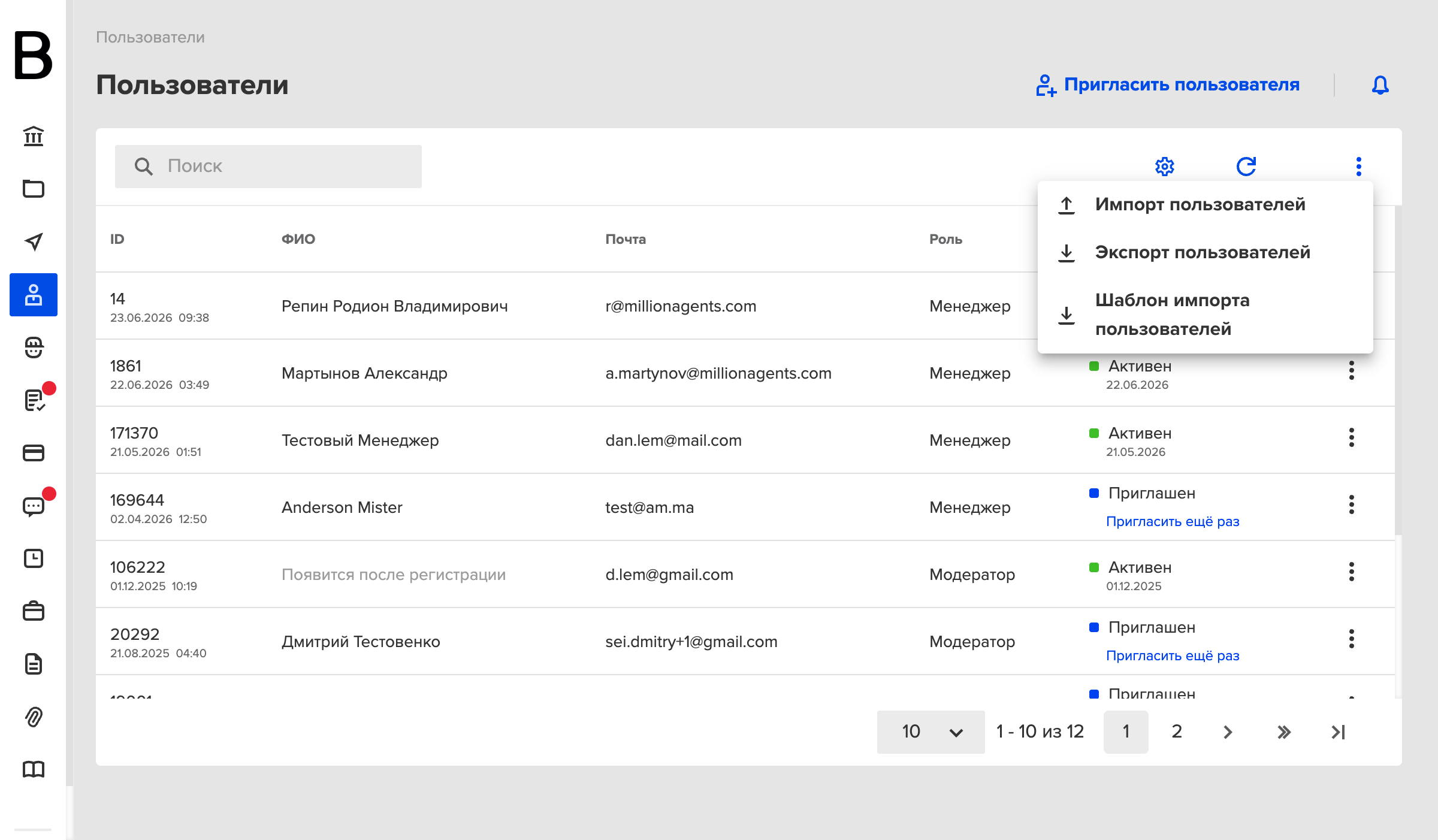Open the paperclip sidebar icon
This screenshot has height=840, width=1438.
[34, 717]
